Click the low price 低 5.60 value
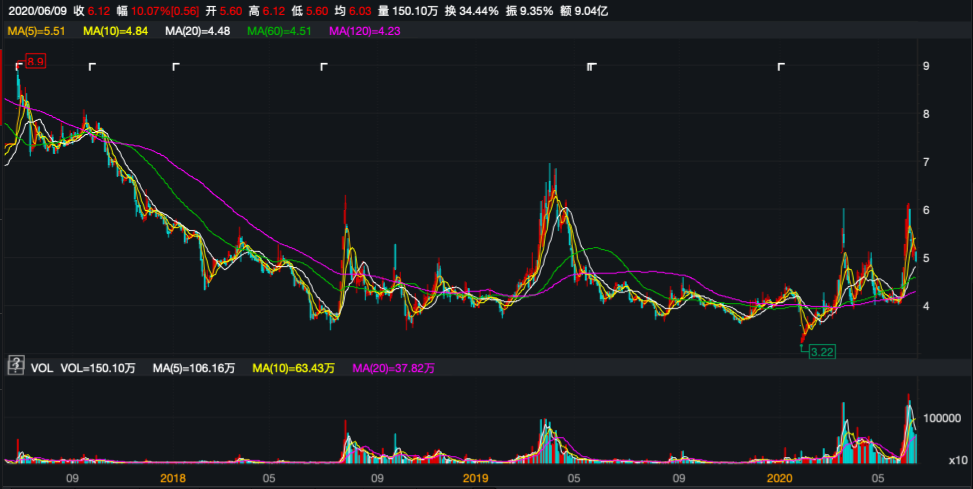The image size is (973, 489). coord(310,11)
